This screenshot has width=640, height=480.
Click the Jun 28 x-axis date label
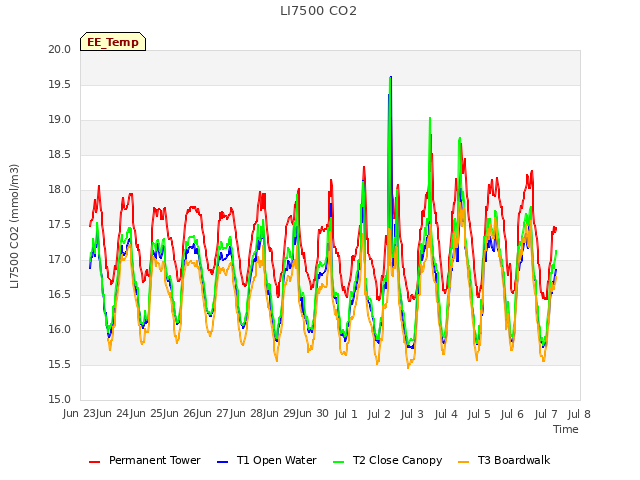pos(247,414)
